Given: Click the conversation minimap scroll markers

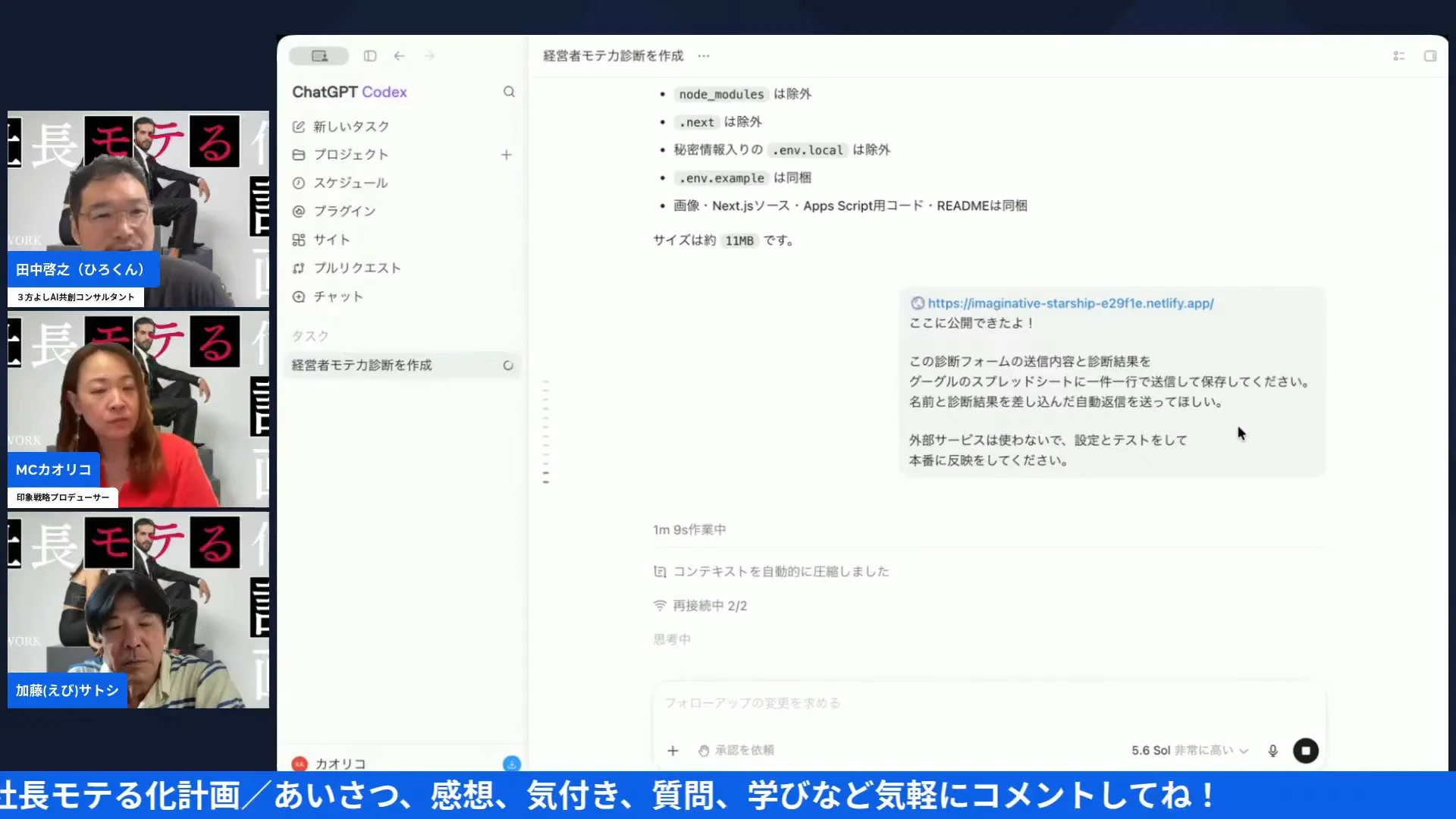Looking at the screenshot, I should point(546,432).
